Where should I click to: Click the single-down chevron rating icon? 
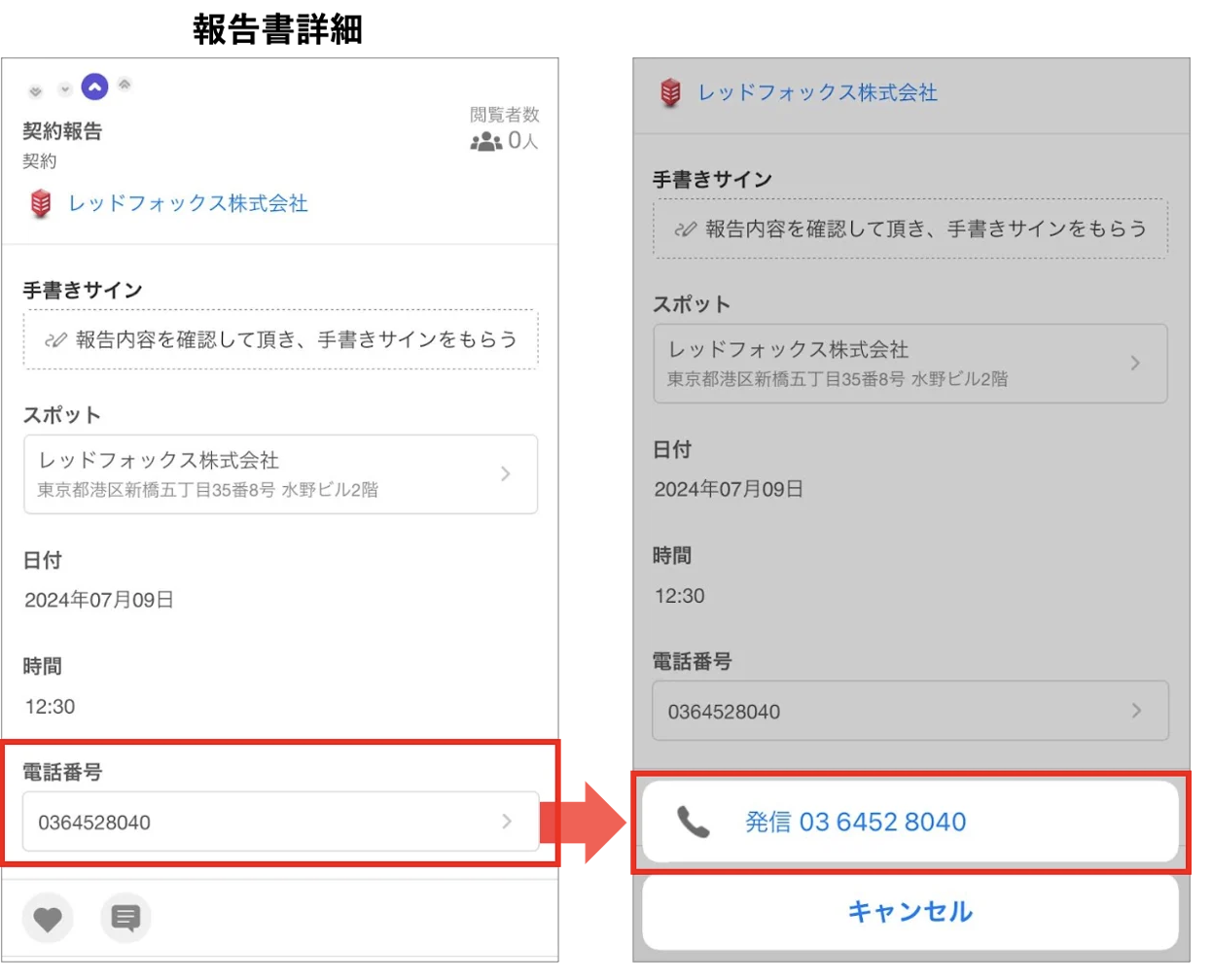click(65, 89)
